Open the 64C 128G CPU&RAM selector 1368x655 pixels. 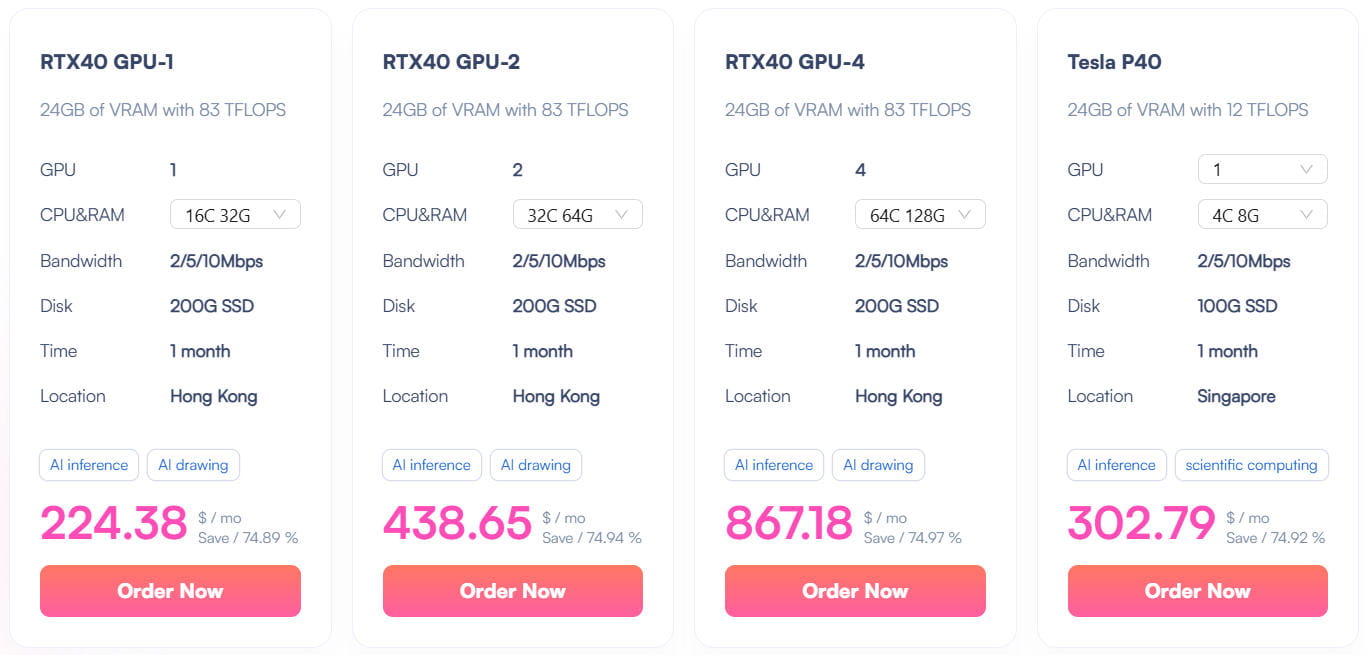pos(920,214)
